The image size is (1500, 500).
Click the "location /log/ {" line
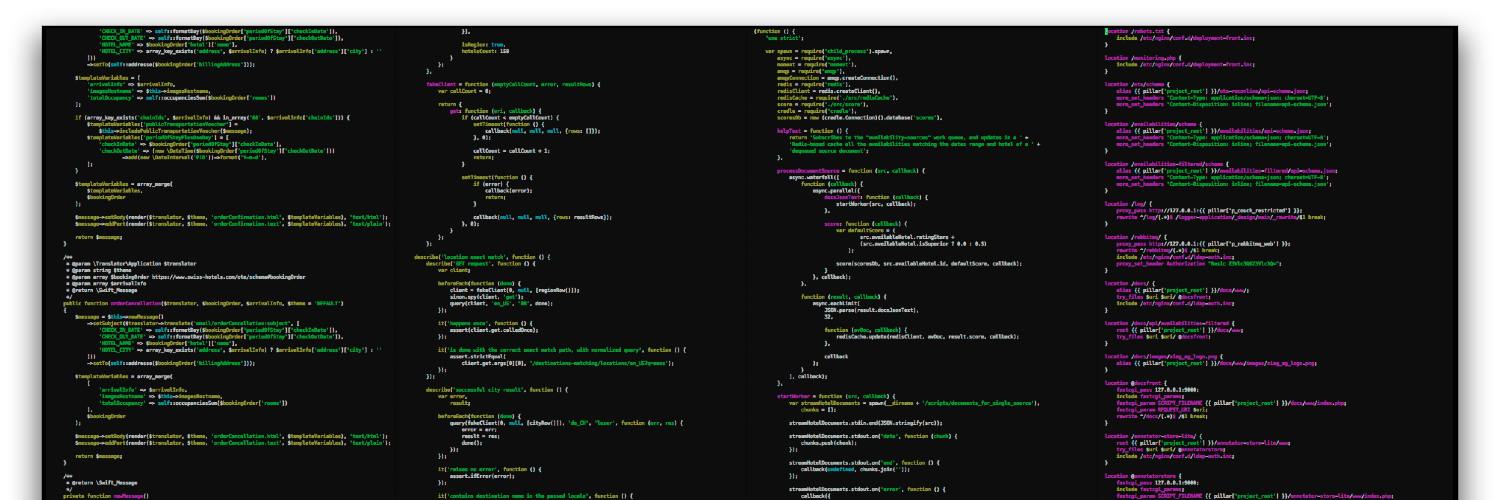(1128, 203)
